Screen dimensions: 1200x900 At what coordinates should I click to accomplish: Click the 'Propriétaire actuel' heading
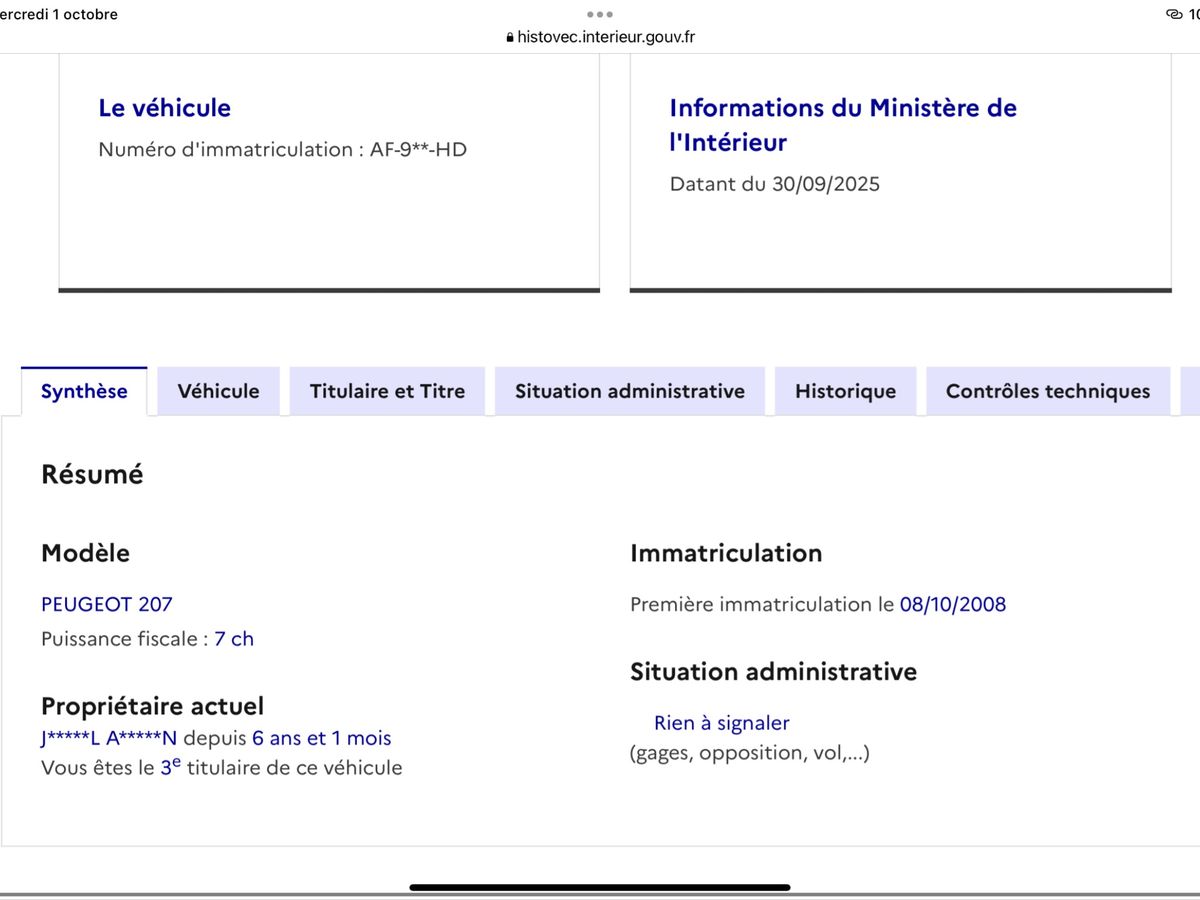[153, 707]
